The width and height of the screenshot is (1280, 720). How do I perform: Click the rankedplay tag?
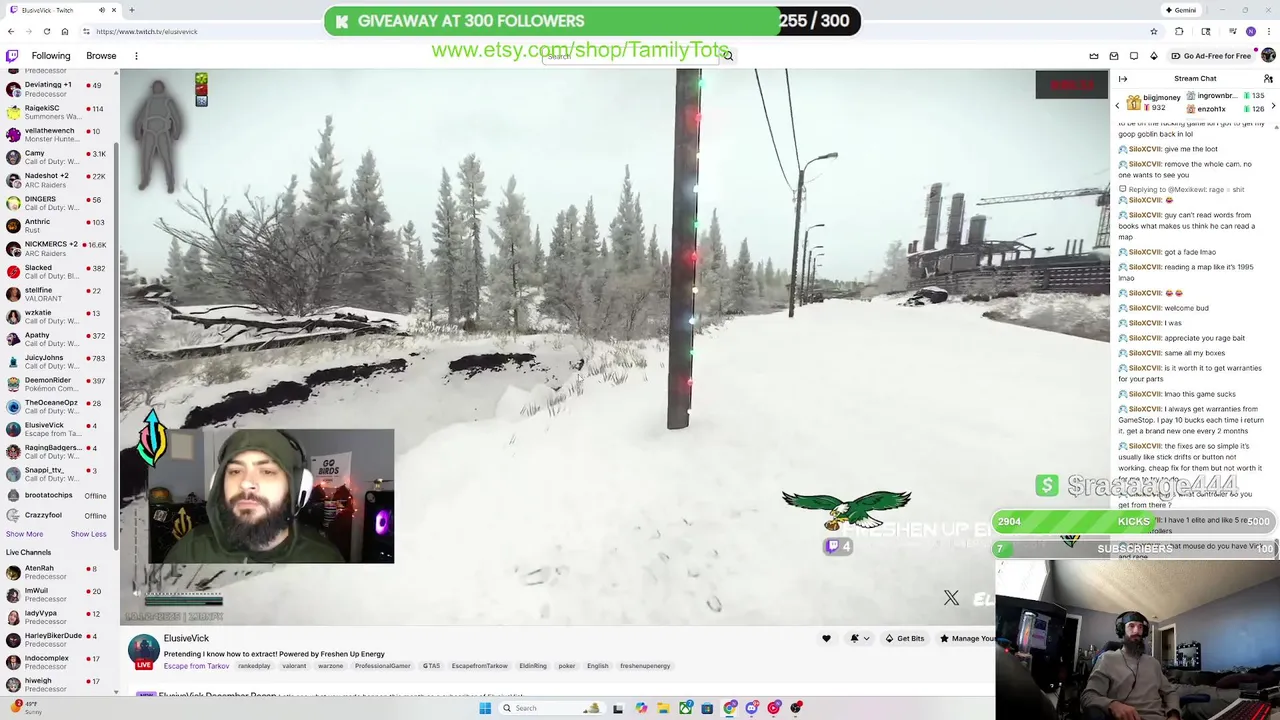254,666
